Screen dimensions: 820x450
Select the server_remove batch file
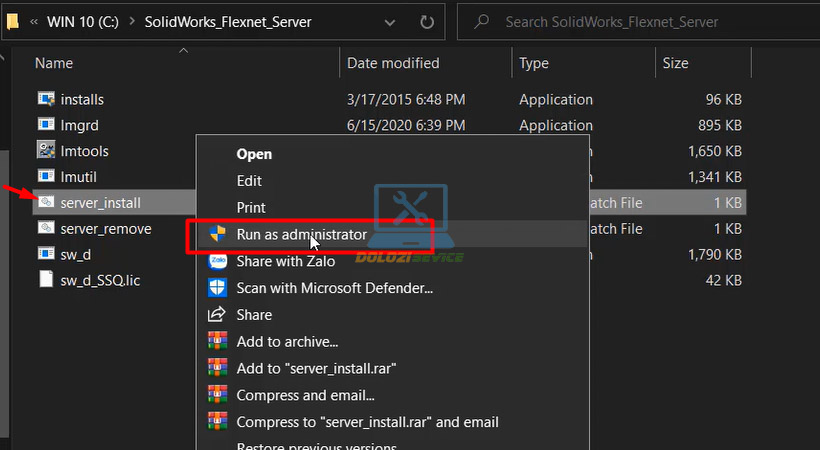click(x=105, y=229)
